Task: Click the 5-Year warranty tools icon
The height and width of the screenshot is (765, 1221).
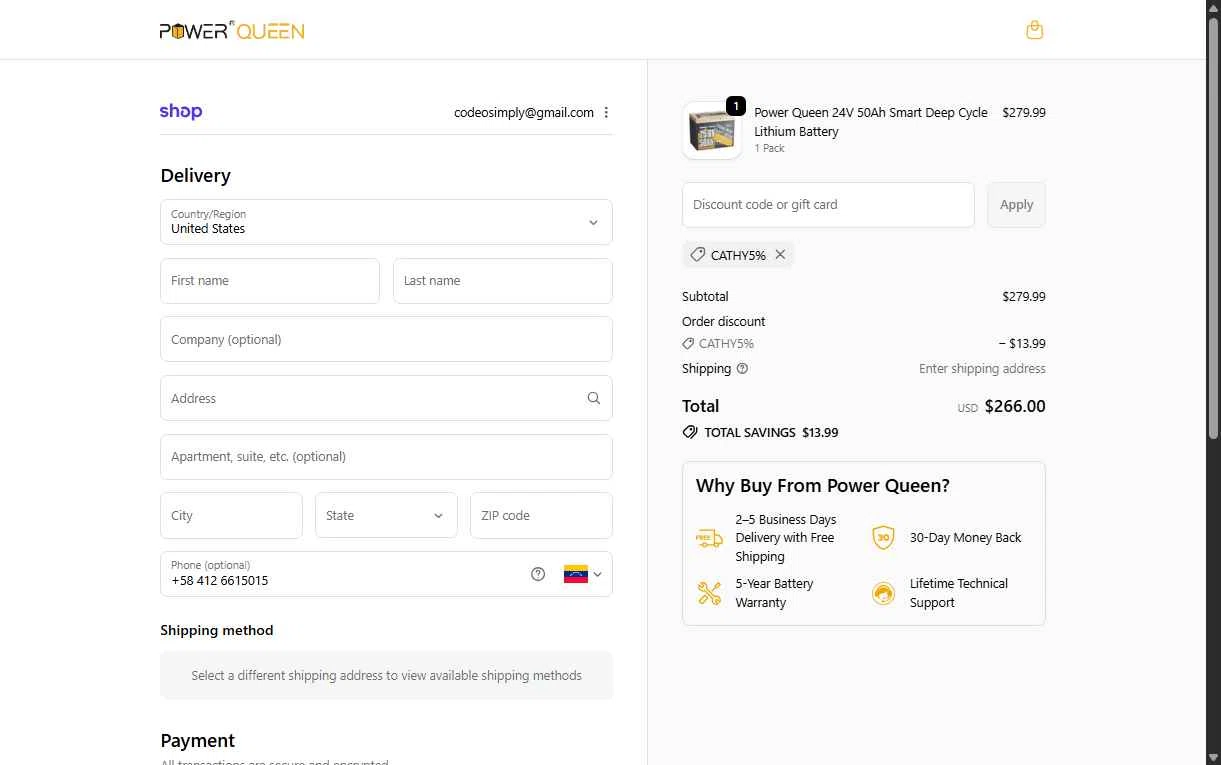Action: pos(710,593)
